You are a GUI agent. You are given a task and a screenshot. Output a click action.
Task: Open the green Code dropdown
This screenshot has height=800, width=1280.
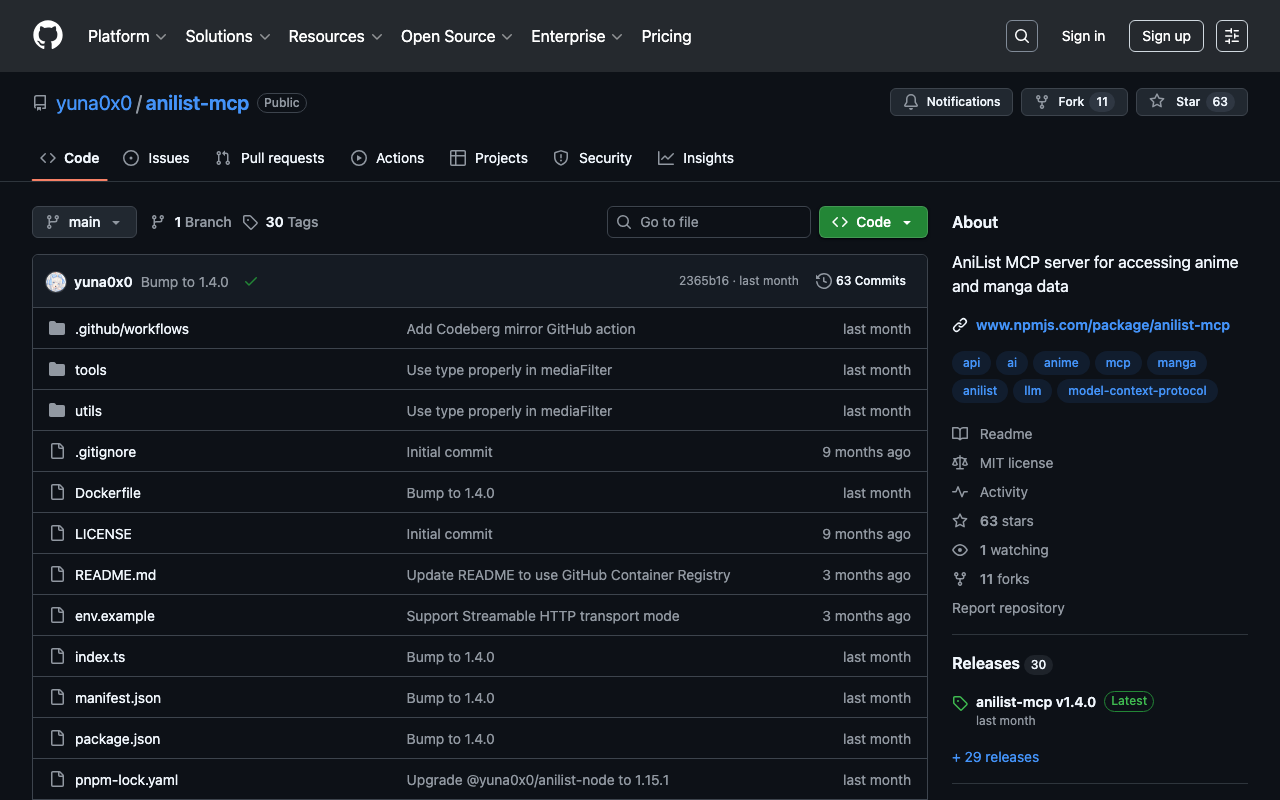(x=872, y=222)
